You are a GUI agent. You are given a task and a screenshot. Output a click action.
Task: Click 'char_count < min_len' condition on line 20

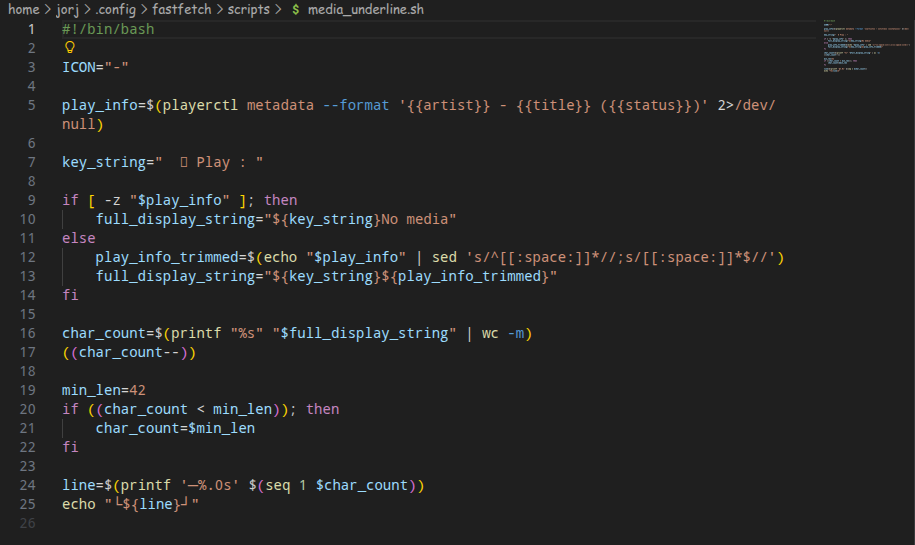click(x=188, y=409)
